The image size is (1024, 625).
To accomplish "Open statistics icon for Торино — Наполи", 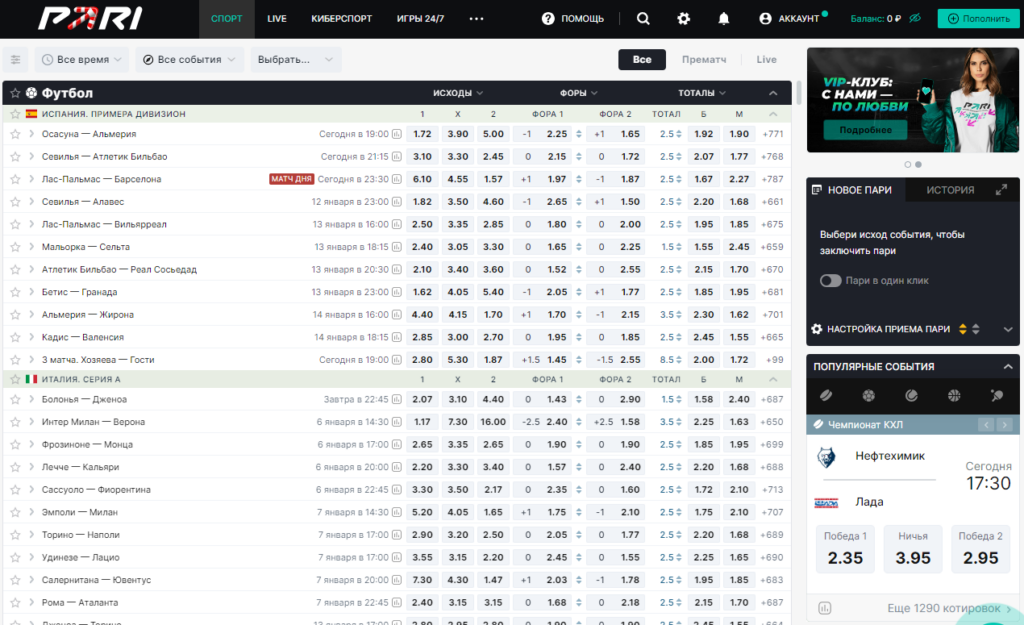I will (x=396, y=535).
